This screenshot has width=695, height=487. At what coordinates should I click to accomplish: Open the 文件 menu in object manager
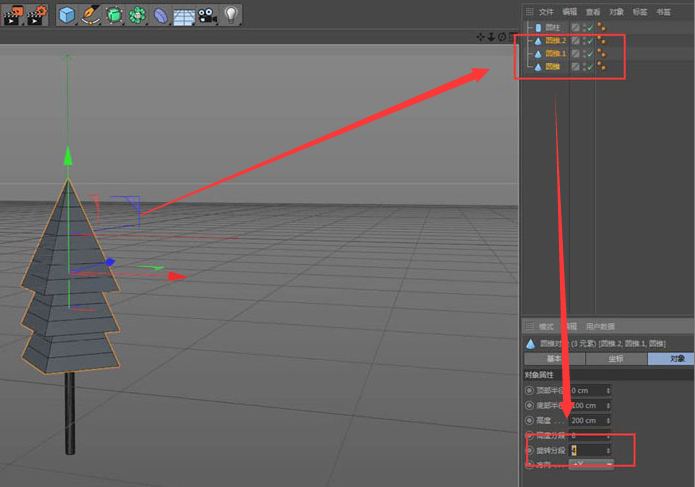(x=546, y=11)
